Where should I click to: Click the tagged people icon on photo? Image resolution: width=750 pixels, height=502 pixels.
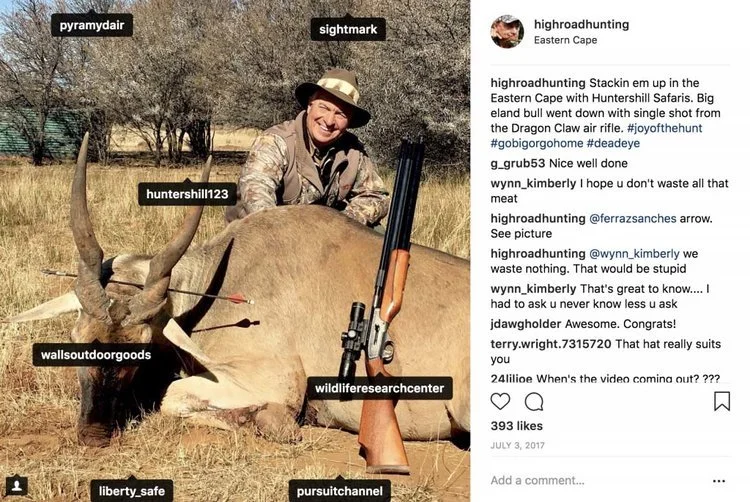[16, 485]
